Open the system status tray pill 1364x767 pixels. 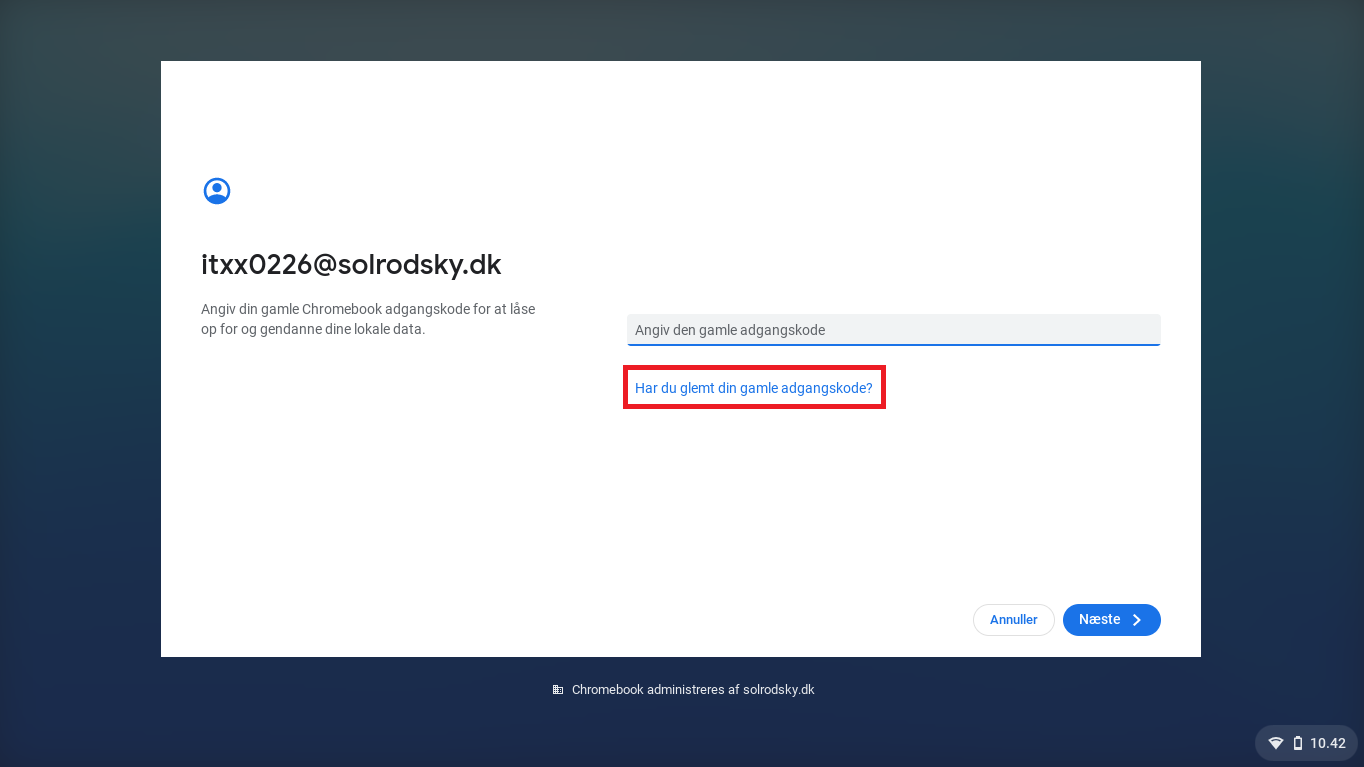coord(1306,743)
